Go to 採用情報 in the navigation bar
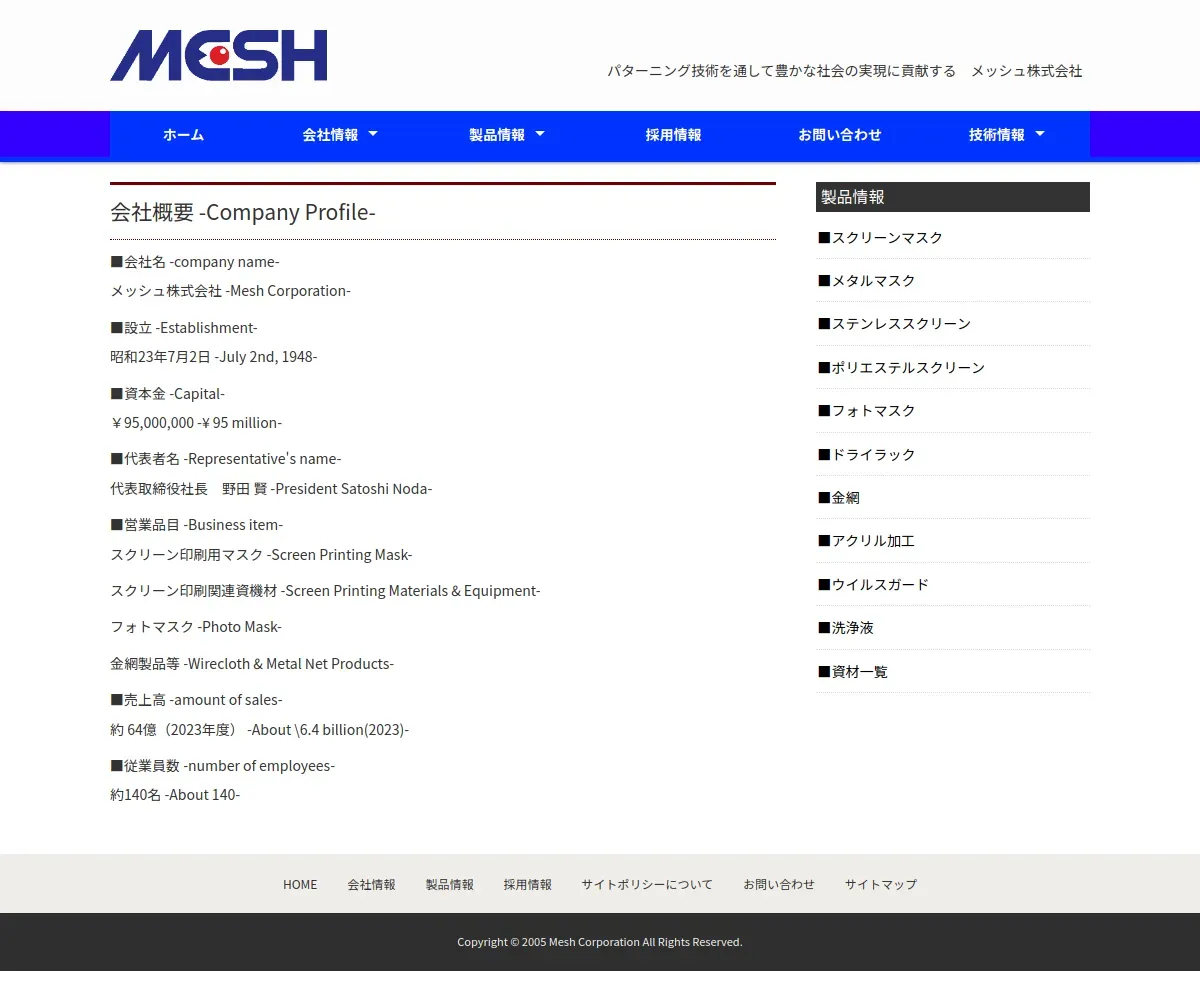 (x=673, y=135)
